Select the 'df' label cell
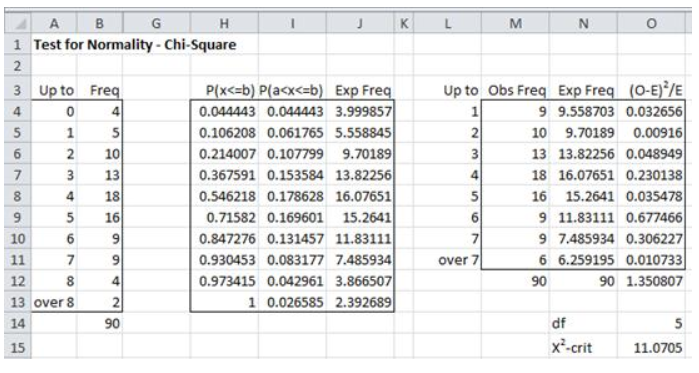Screen dimensions: 699x373 [583, 323]
